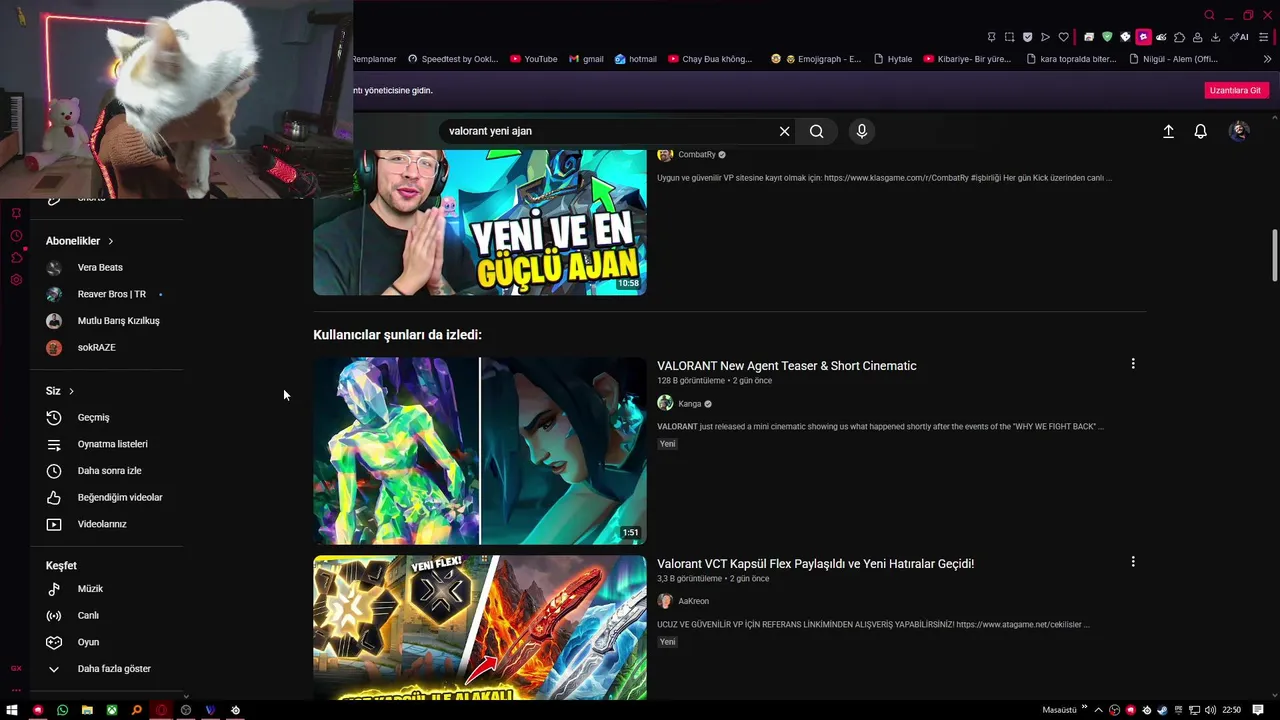
Task: Start voice search with the microphone icon
Action: pyautogui.click(x=861, y=131)
